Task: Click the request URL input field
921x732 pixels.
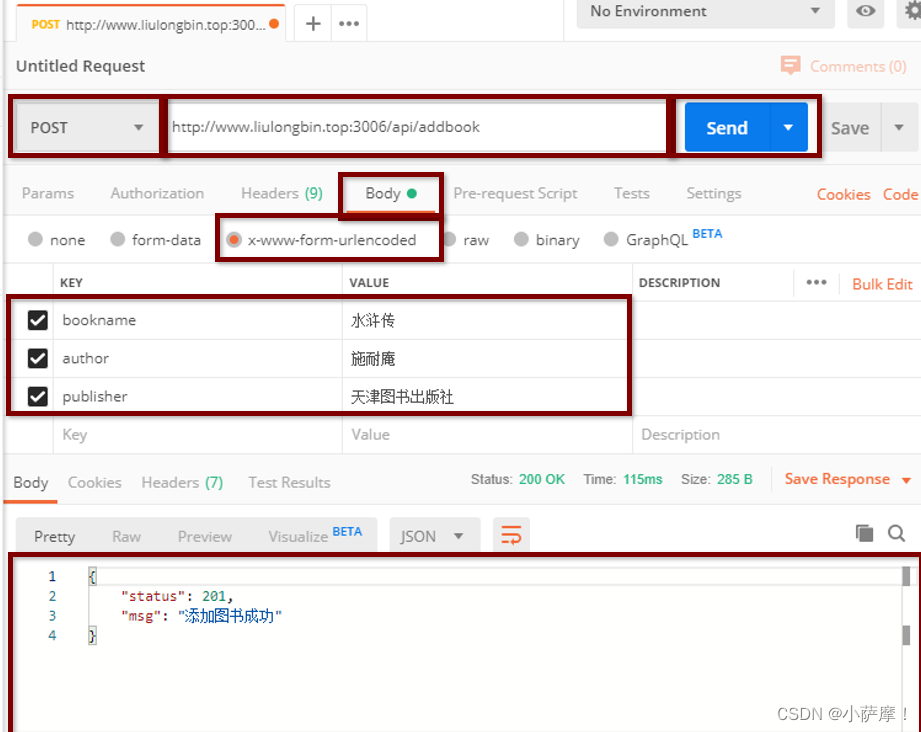Action: (417, 127)
